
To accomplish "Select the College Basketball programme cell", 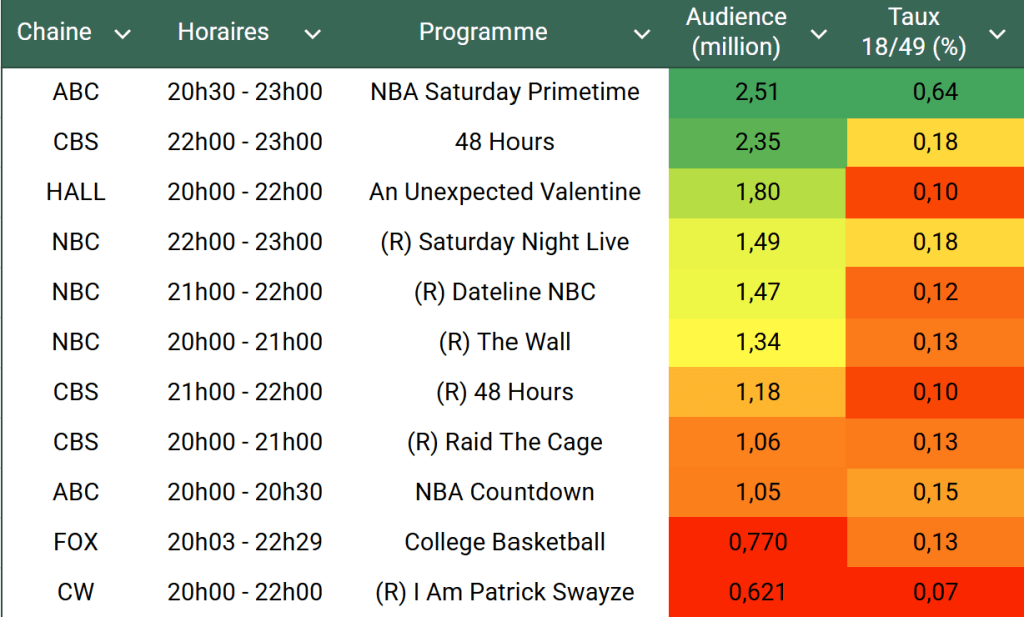I will coord(505,542).
